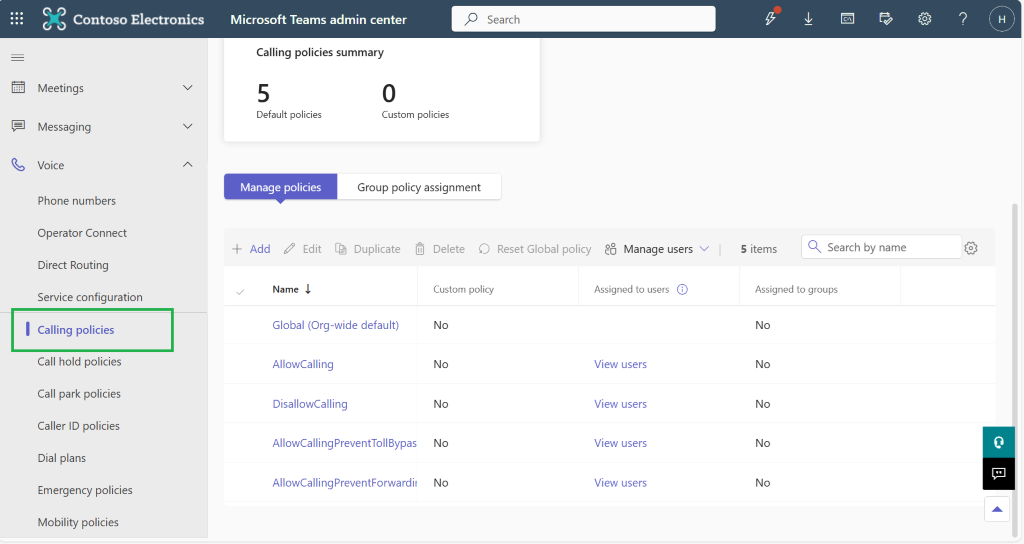1024x544 pixels.
Task: Click the info icon beside Assigned to users
Action: tap(682, 289)
